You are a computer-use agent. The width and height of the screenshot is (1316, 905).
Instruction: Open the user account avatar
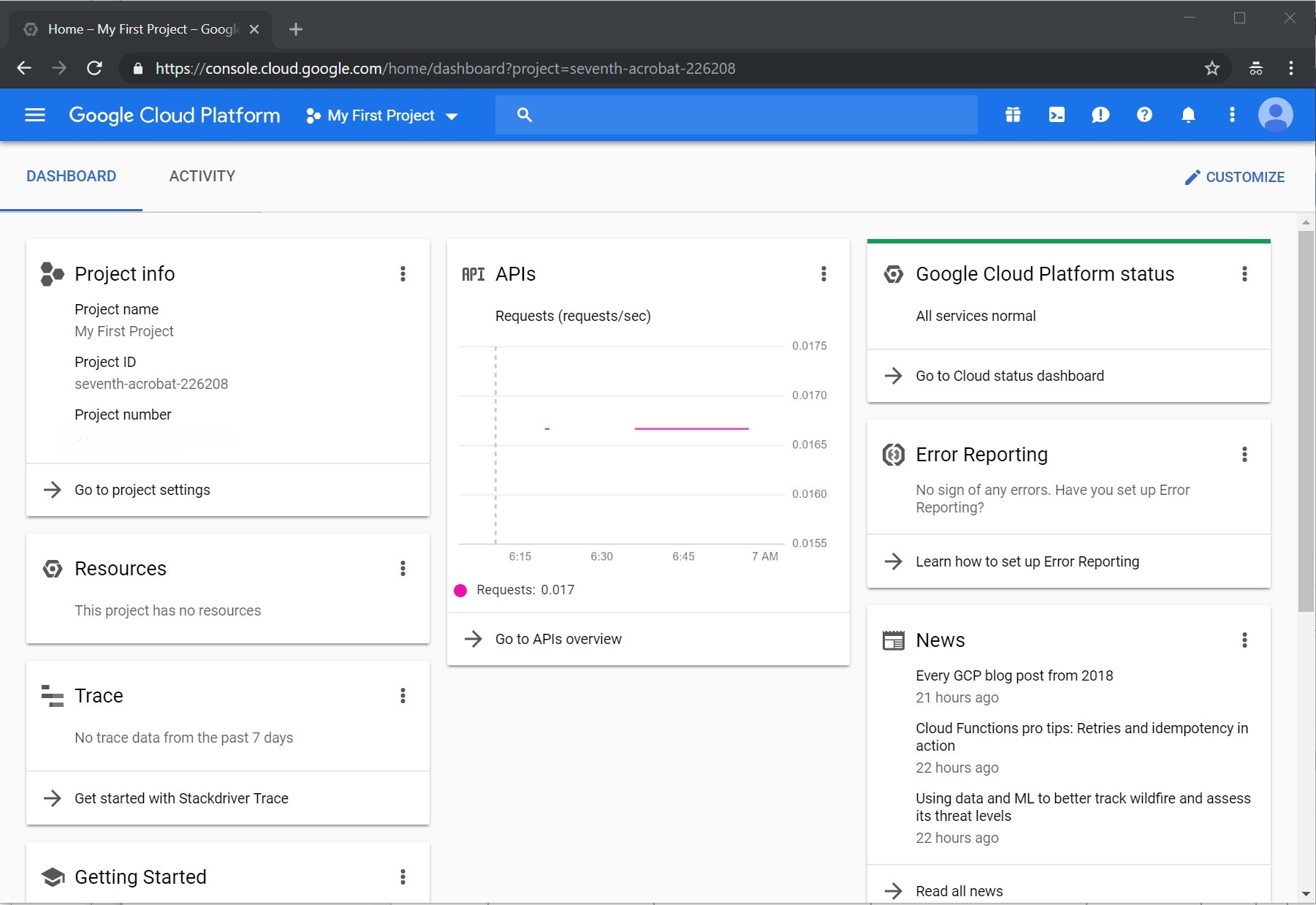[x=1276, y=115]
